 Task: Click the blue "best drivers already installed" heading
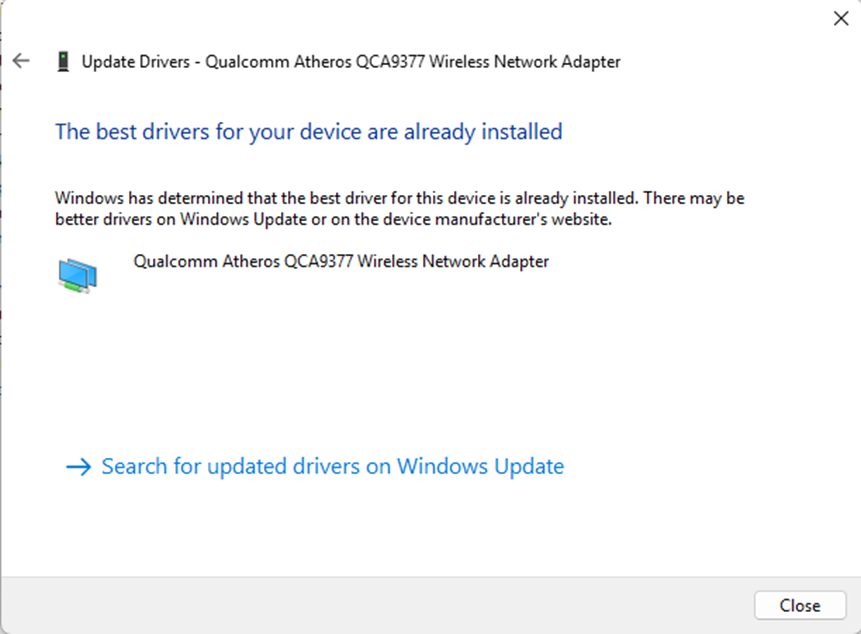click(x=308, y=131)
